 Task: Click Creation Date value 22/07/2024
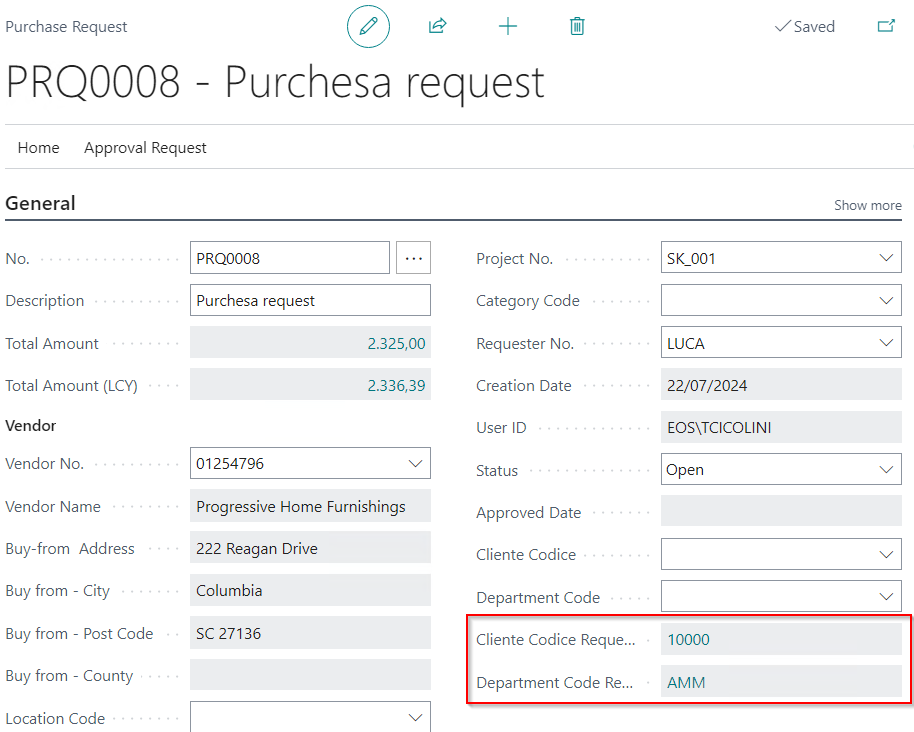[x=781, y=385]
